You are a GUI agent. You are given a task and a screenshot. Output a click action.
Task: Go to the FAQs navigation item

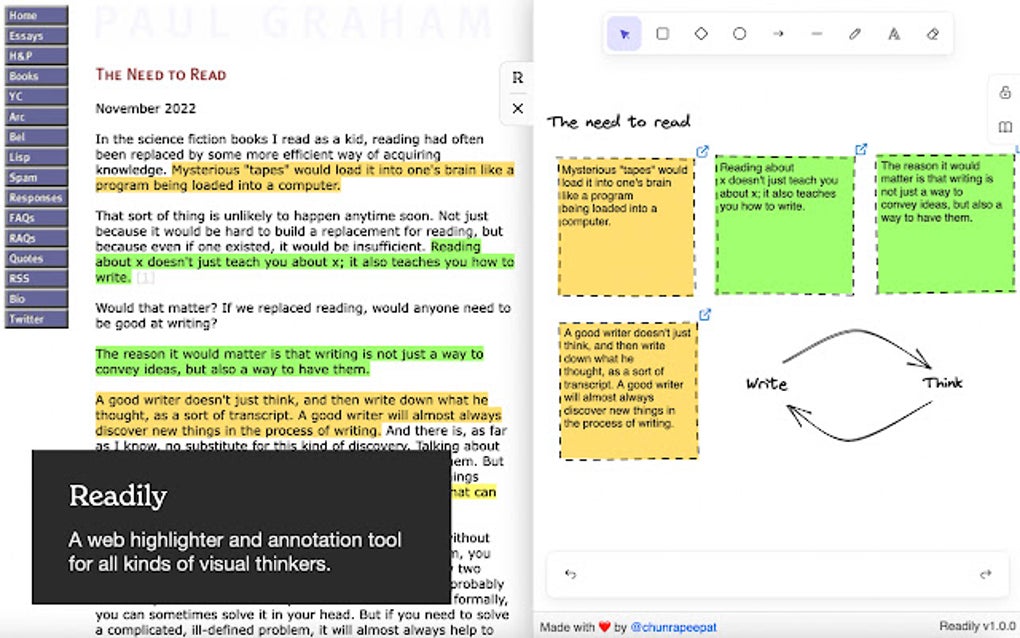36,218
